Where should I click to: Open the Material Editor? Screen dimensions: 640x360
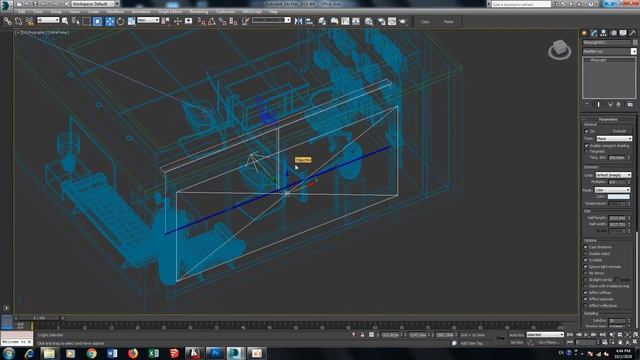tap(369, 21)
